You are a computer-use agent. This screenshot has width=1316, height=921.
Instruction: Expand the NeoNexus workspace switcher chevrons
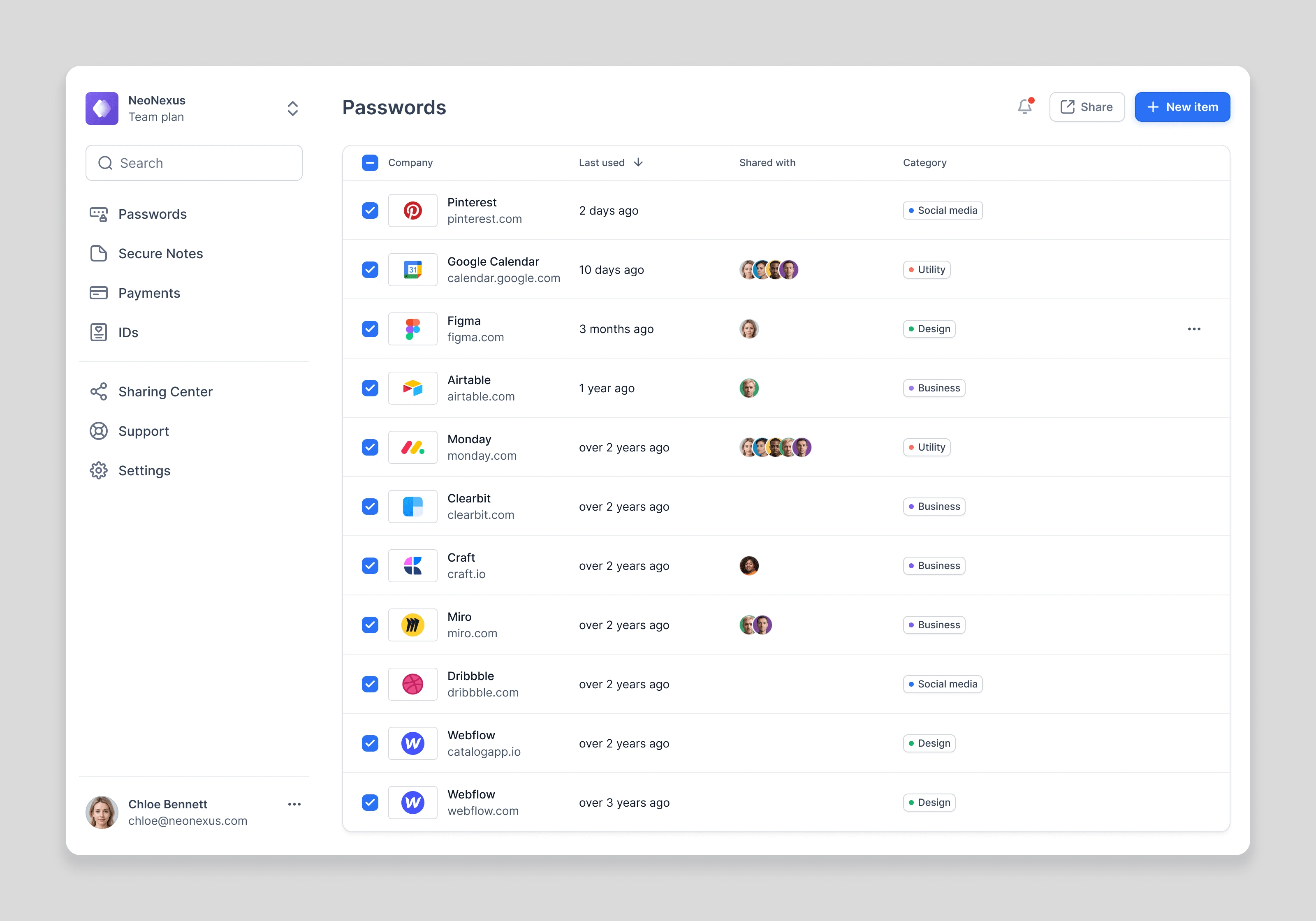(292, 108)
